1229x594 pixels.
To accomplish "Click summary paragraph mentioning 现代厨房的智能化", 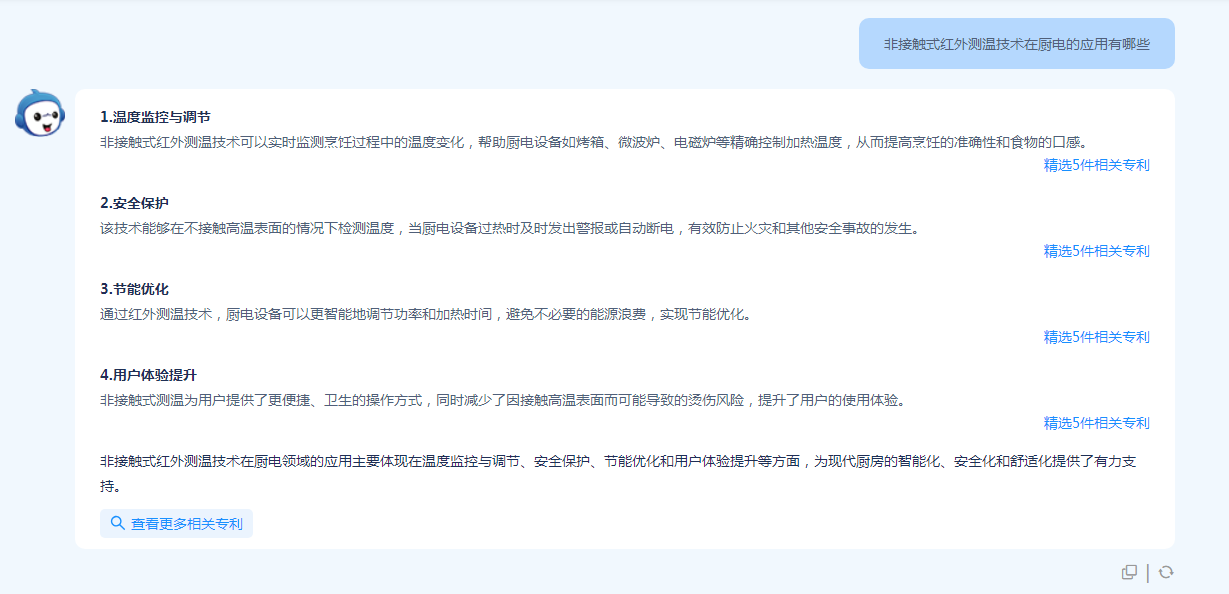I will point(618,474).
